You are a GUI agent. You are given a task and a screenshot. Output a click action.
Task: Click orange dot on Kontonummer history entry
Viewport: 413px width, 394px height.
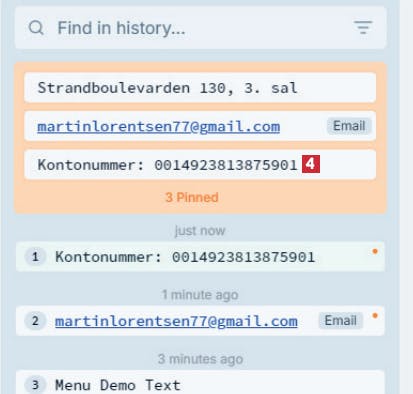pyautogui.click(x=375, y=251)
